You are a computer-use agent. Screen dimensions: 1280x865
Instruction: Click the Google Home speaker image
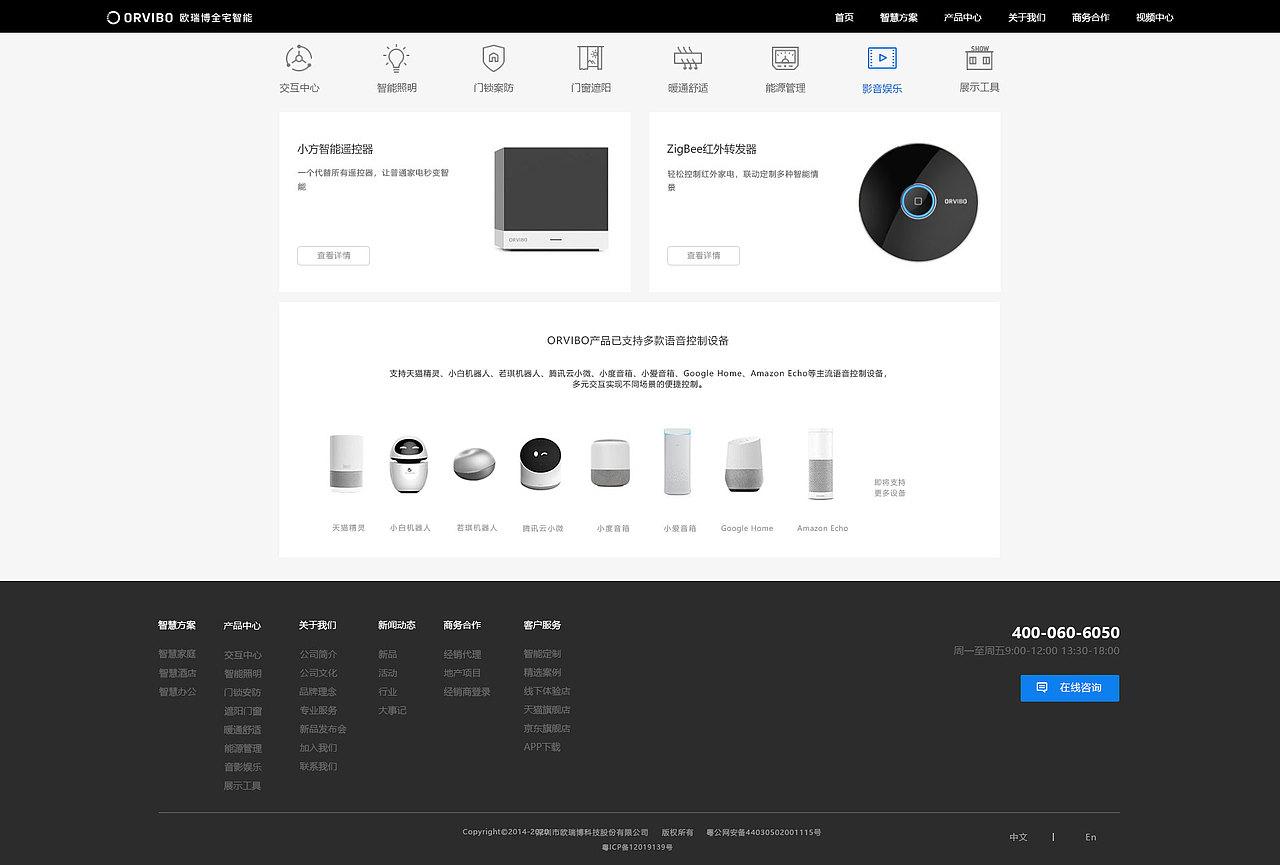(746, 464)
